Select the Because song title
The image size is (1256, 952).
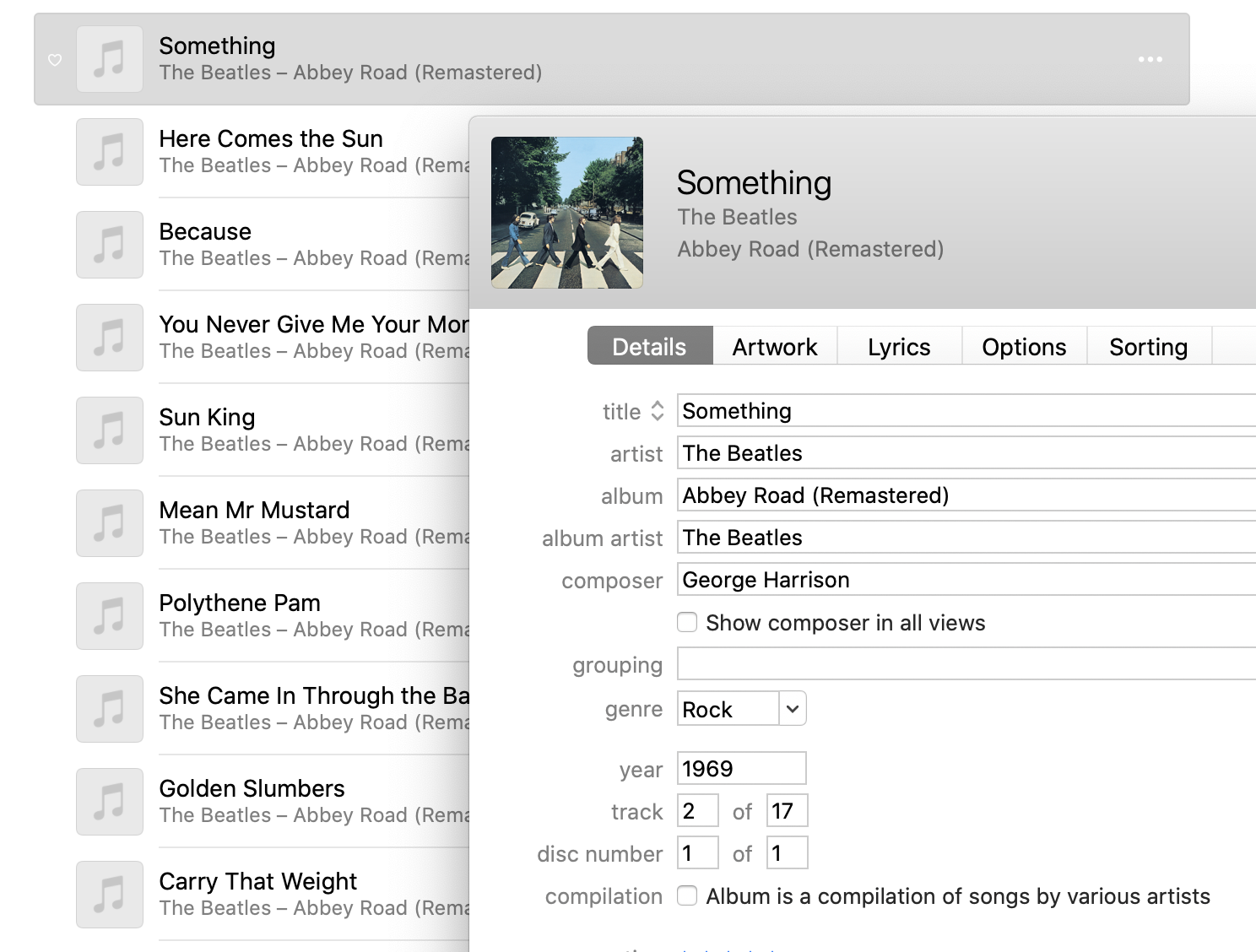pyautogui.click(x=205, y=231)
